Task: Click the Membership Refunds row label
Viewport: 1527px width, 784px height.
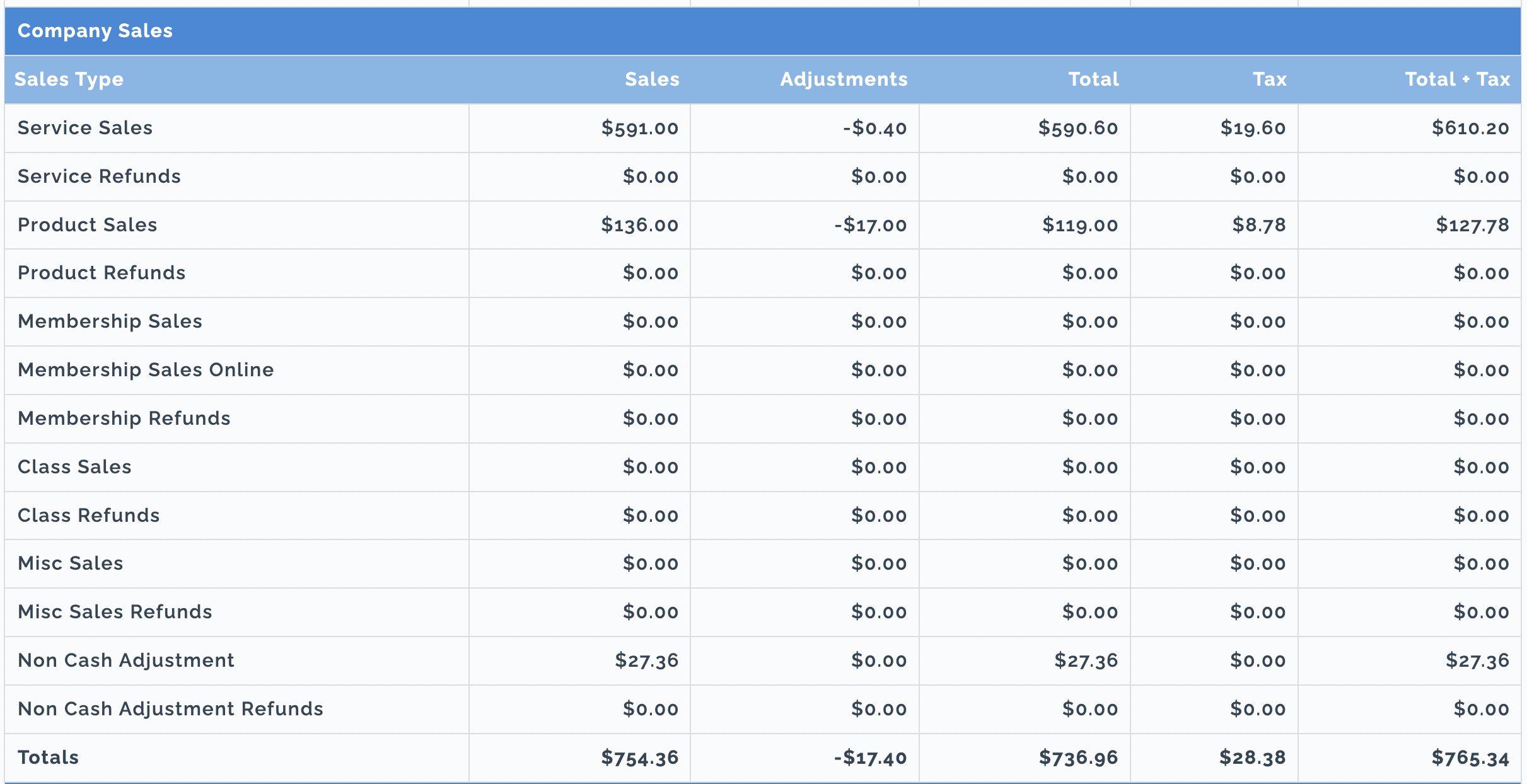Action: tap(124, 418)
